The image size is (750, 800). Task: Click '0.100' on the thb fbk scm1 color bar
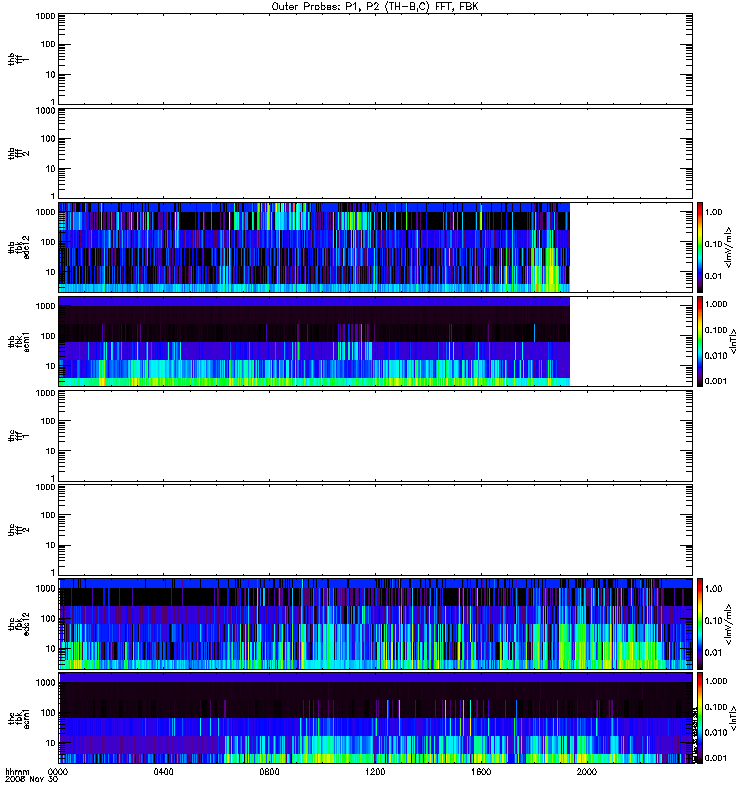pyautogui.click(x=716, y=330)
